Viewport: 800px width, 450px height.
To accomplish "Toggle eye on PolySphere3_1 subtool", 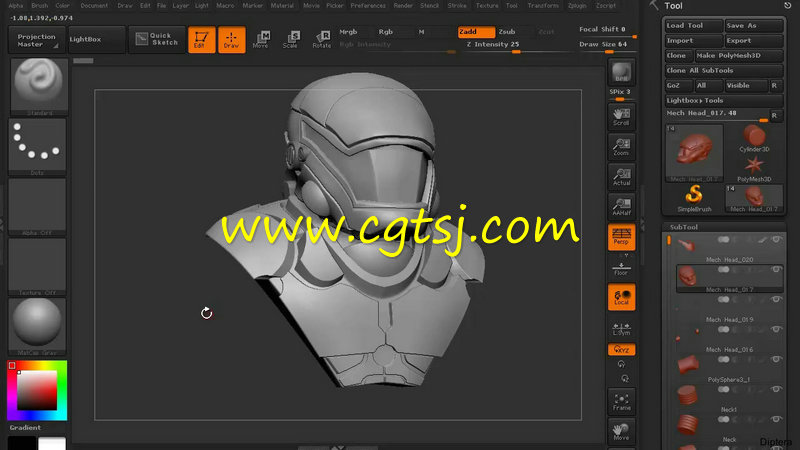I will (x=776, y=359).
